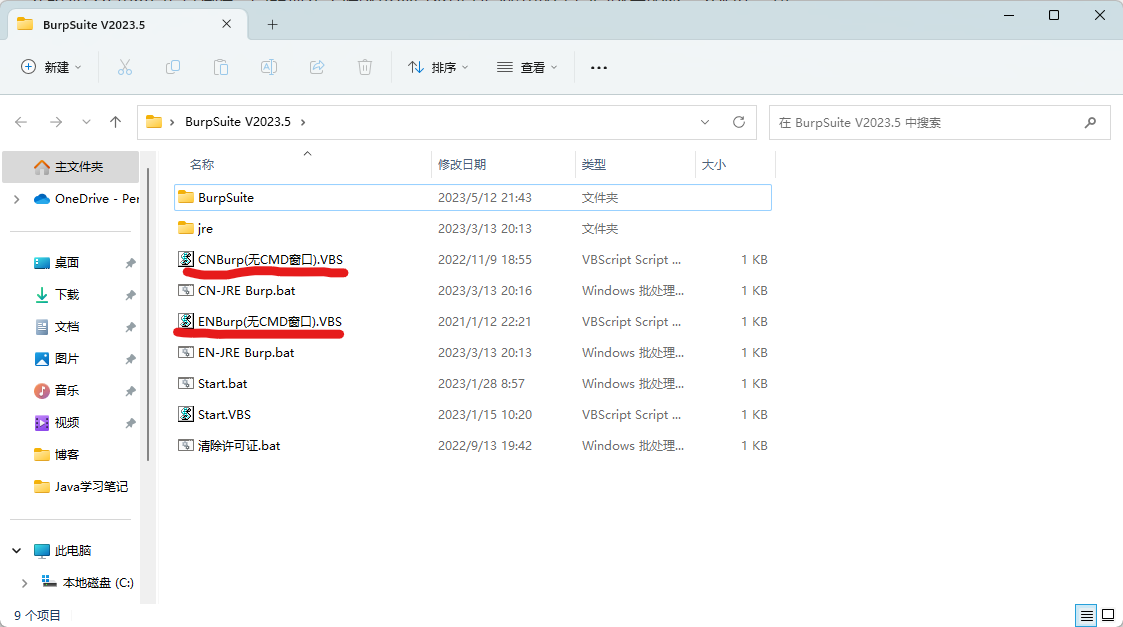
Task: Click the Start.VBS file icon
Action: [x=185, y=414]
